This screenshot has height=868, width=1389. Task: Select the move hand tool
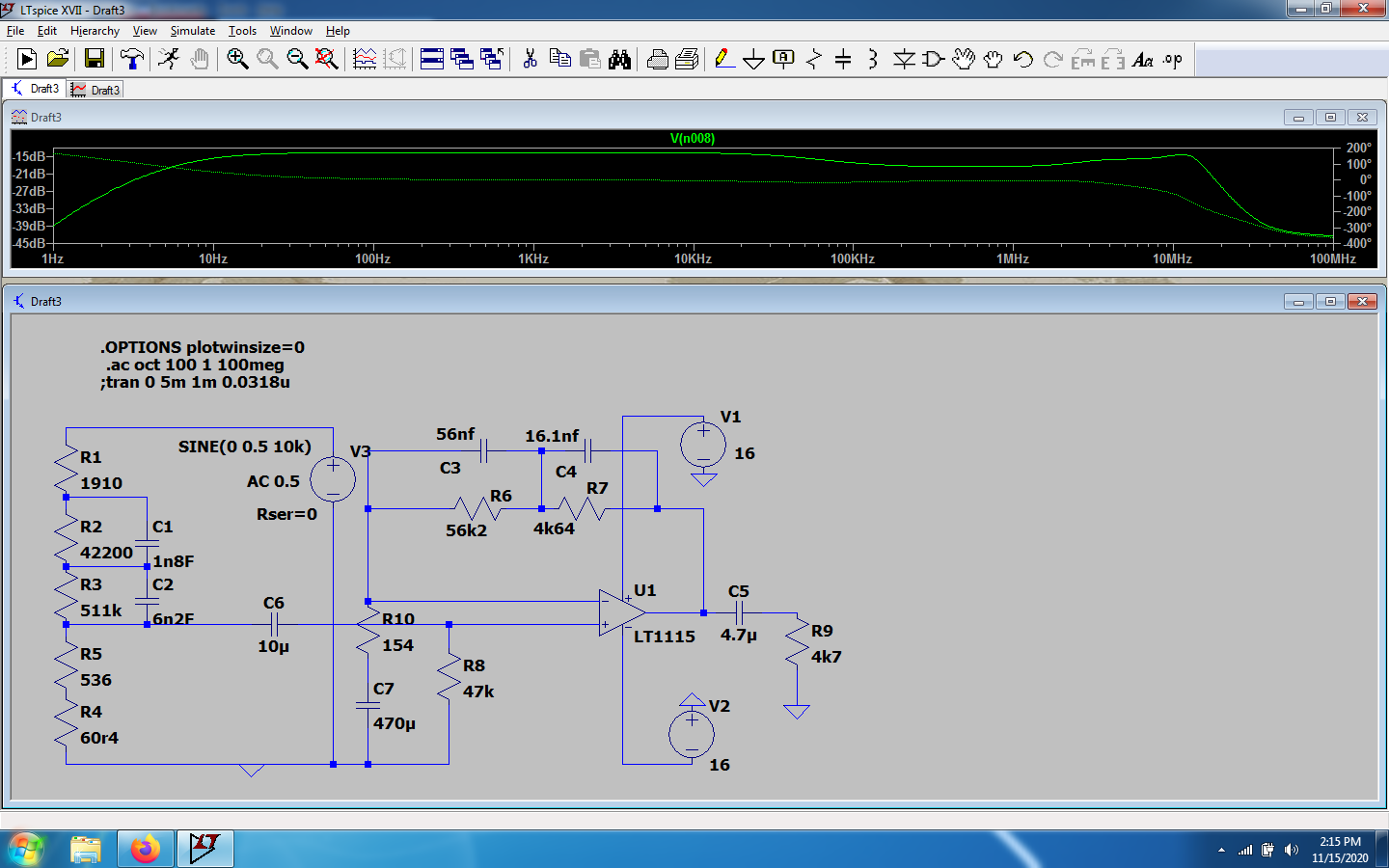pos(964,59)
